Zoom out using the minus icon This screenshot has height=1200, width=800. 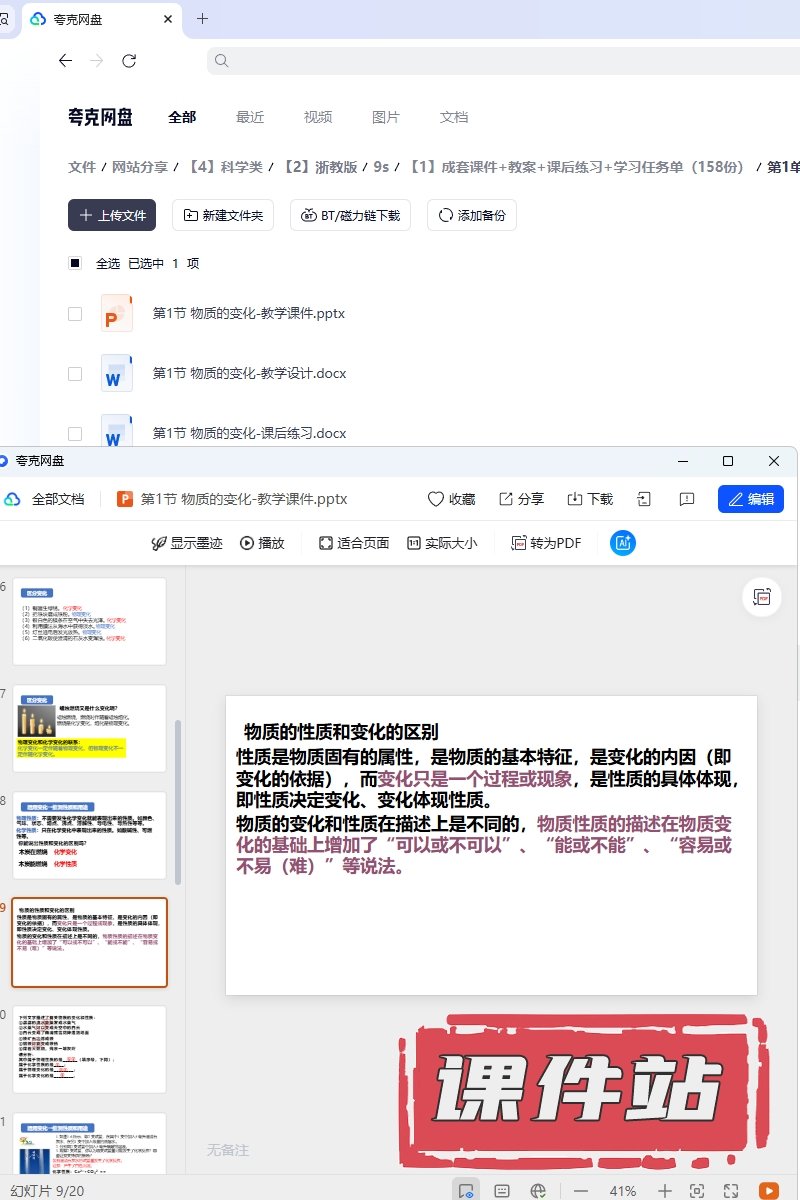click(581, 1190)
